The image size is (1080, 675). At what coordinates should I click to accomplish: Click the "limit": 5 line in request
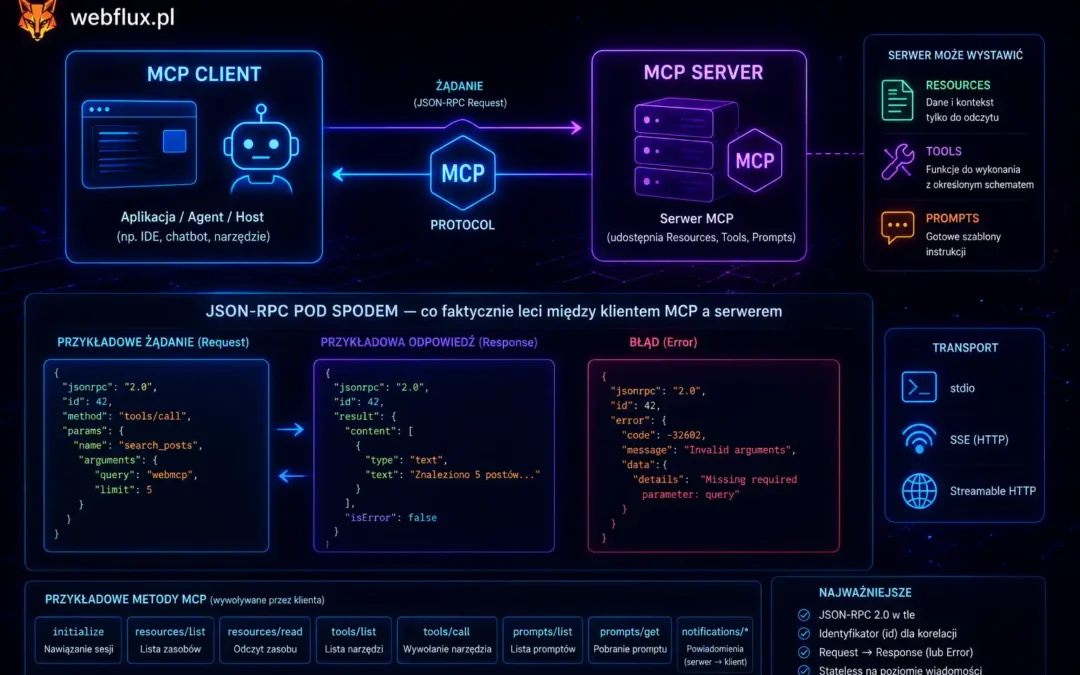(123, 490)
